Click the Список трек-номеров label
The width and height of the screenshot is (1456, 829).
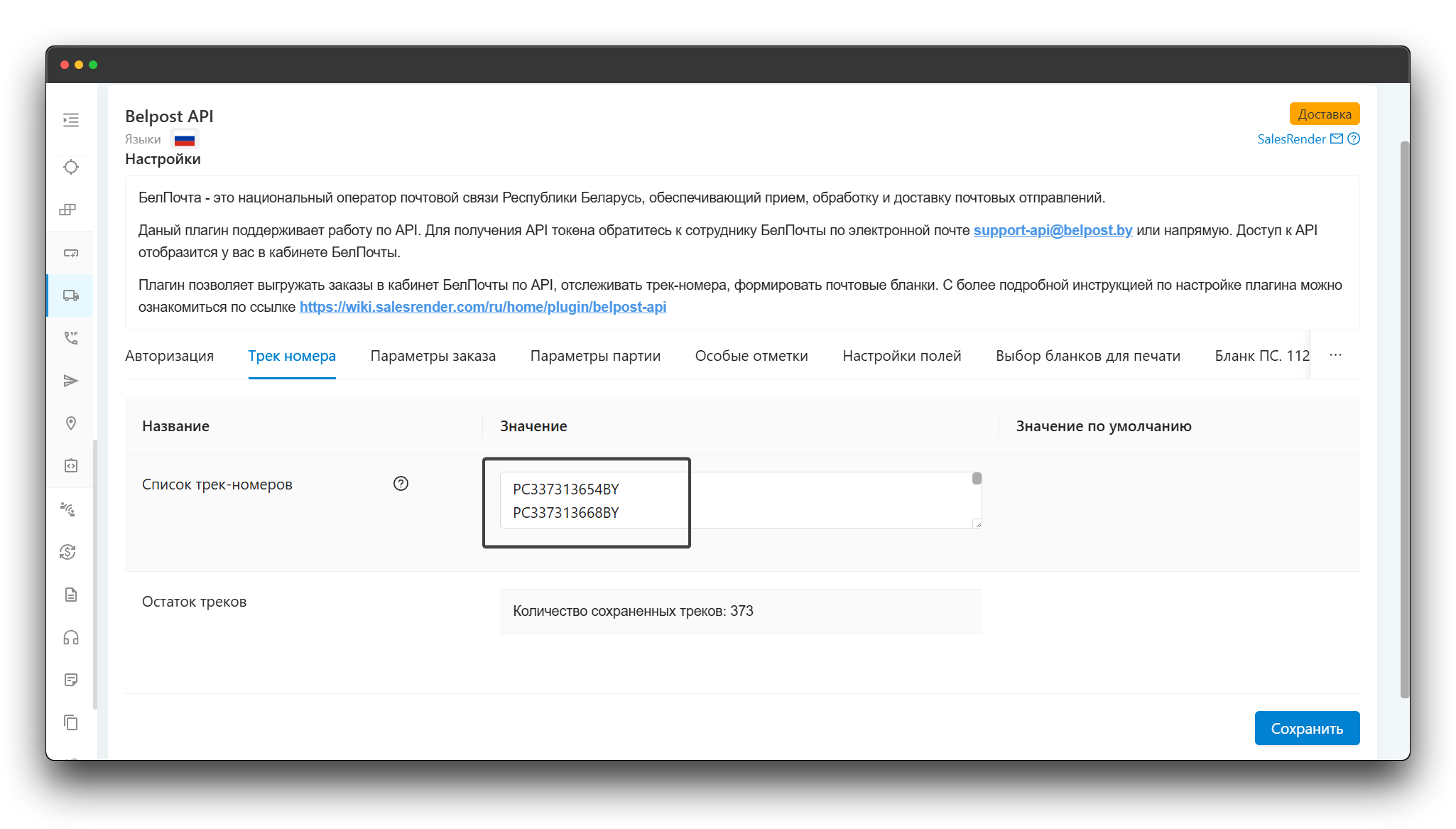click(217, 484)
